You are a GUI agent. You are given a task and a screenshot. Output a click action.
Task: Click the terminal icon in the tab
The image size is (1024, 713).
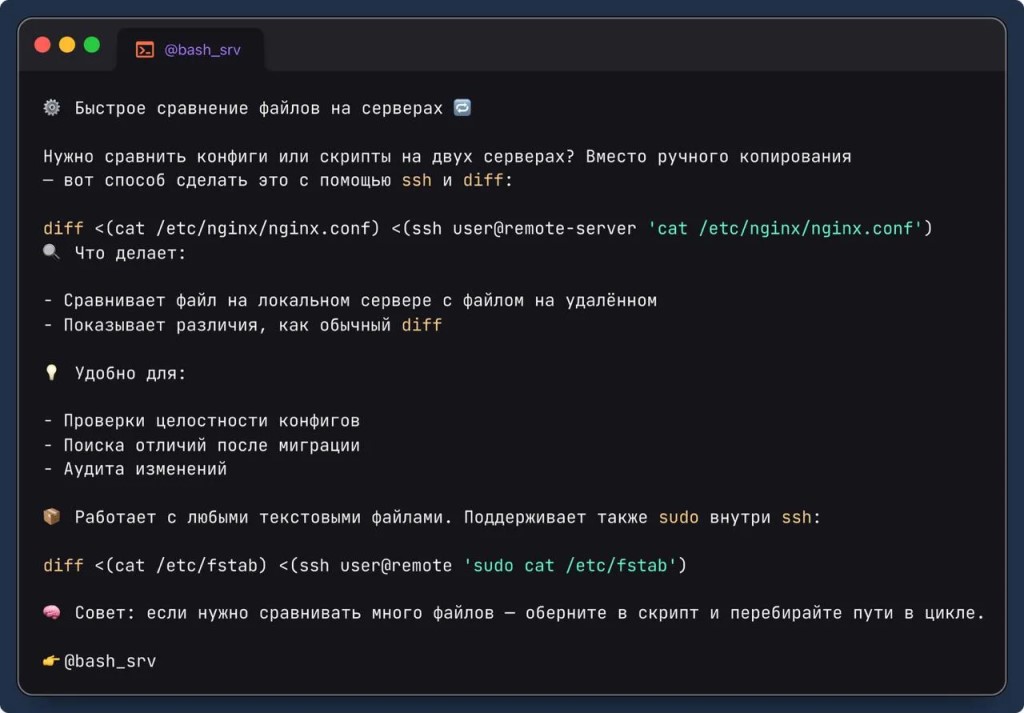[x=145, y=50]
